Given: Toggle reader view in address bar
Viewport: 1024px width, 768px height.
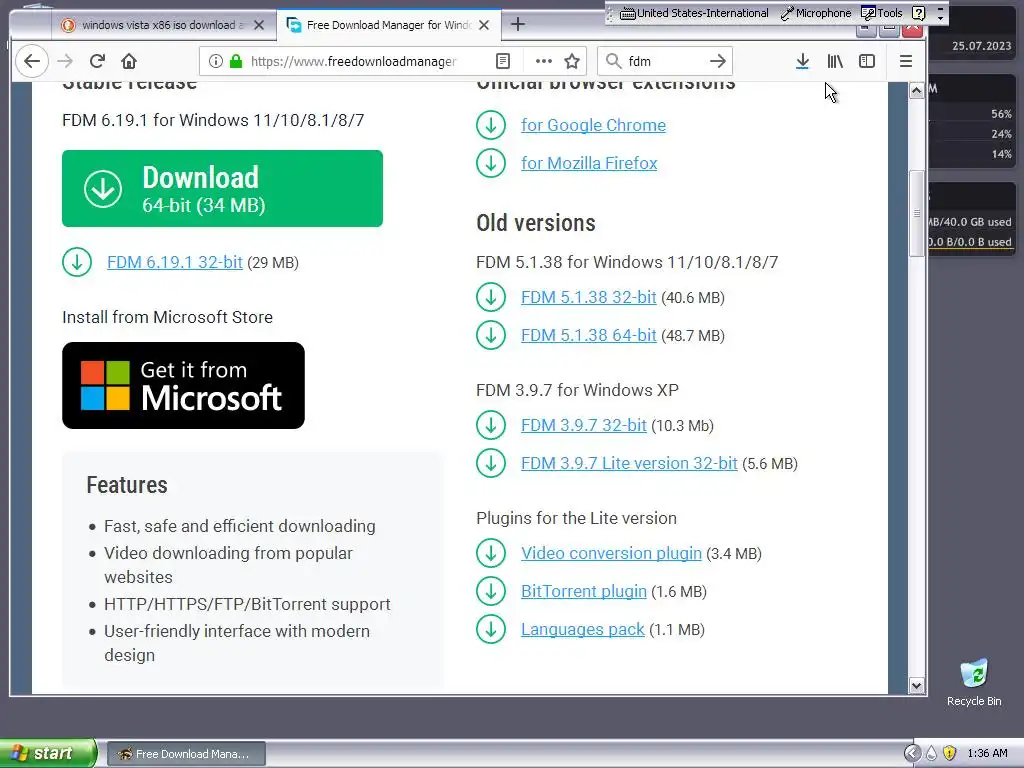Looking at the screenshot, I should [503, 61].
